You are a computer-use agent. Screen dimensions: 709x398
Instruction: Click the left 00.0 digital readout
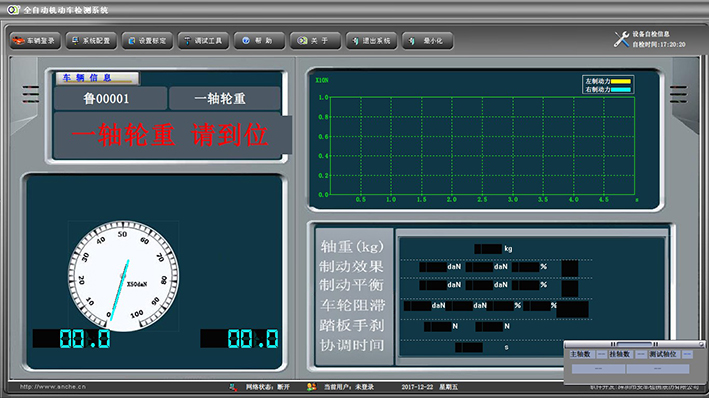[x=71, y=339]
